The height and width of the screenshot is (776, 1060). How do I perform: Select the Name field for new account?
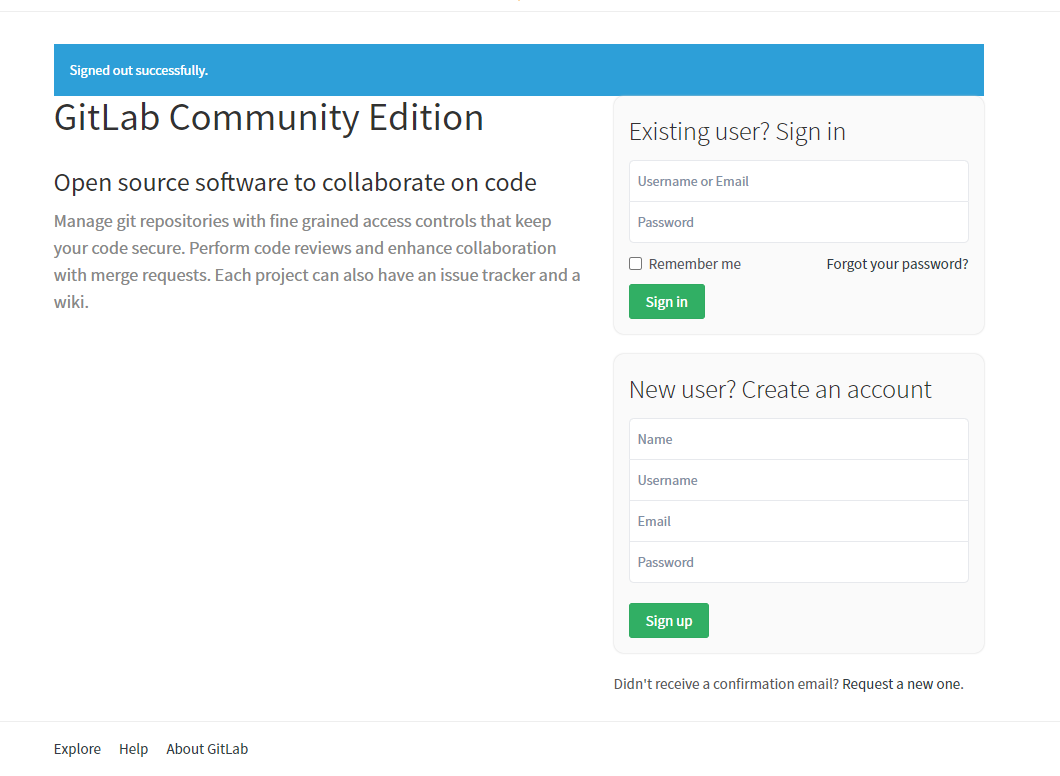(x=798, y=439)
